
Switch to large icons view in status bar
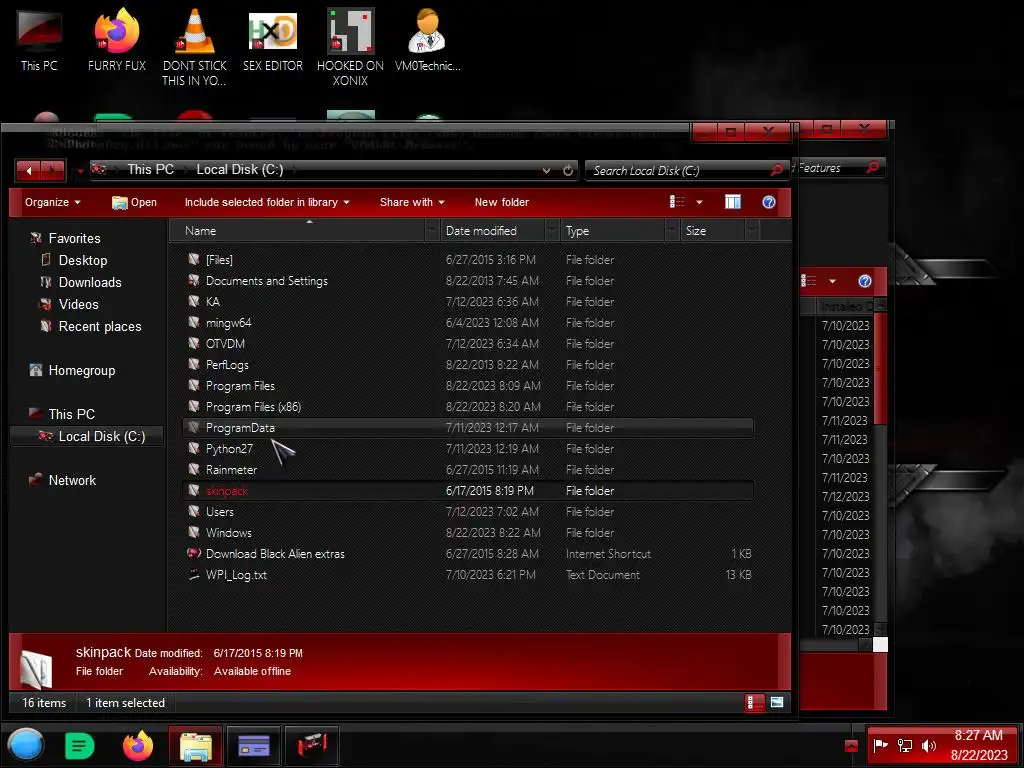click(776, 703)
